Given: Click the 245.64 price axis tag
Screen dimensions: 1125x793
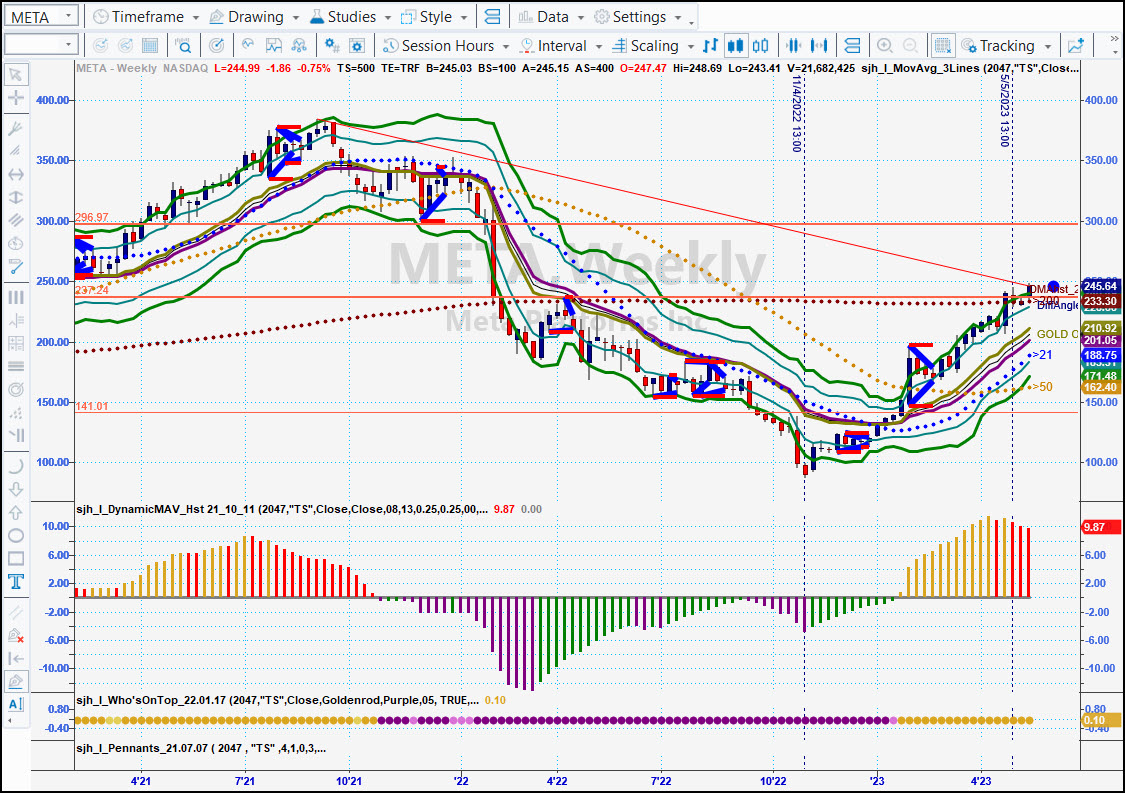Looking at the screenshot, I should (1101, 286).
